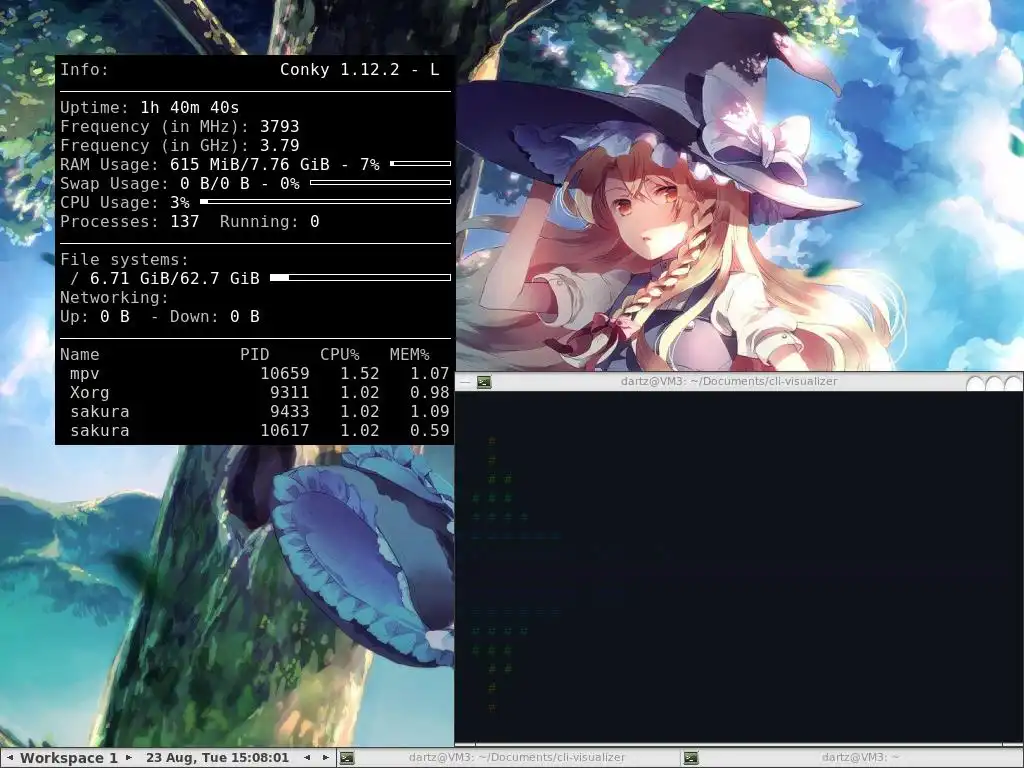
Task: Select the mpv process row in Conky
Action: (255, 374)
